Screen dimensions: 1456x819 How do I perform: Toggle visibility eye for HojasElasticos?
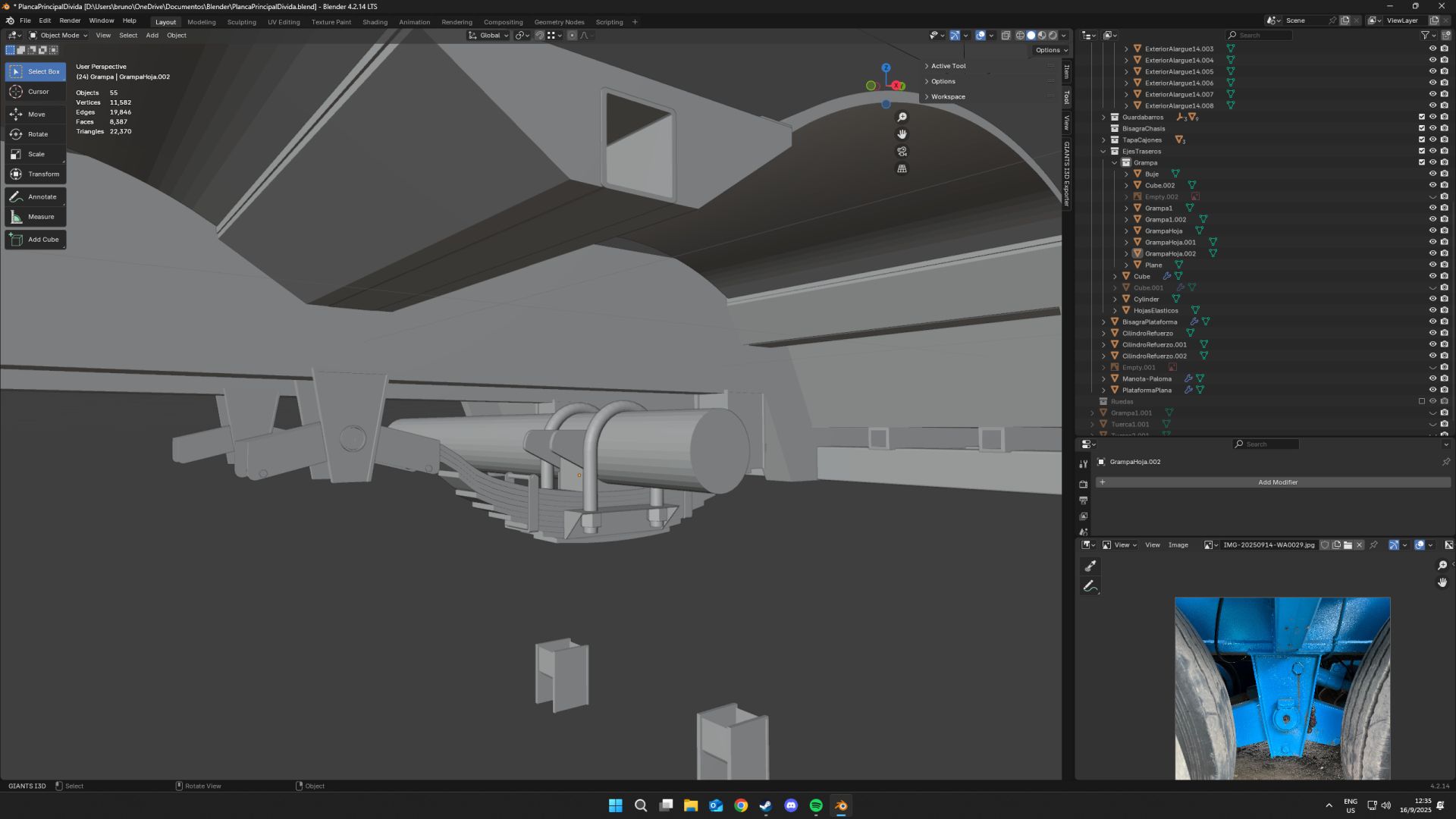[x=1433, y=310]
